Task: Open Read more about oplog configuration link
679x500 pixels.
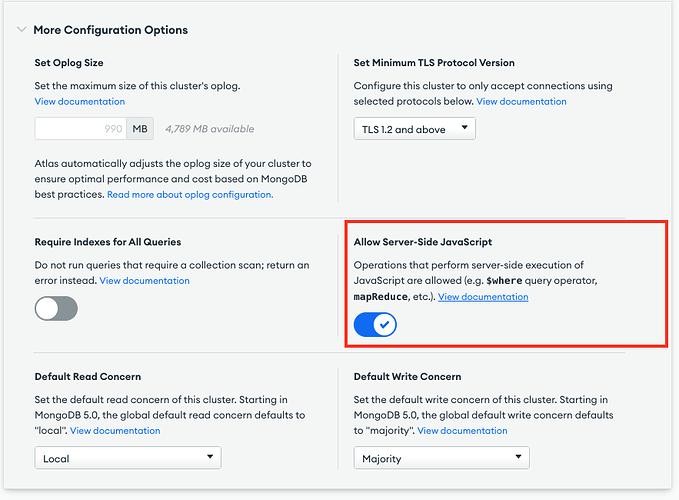Action: [x=190, y=194]
